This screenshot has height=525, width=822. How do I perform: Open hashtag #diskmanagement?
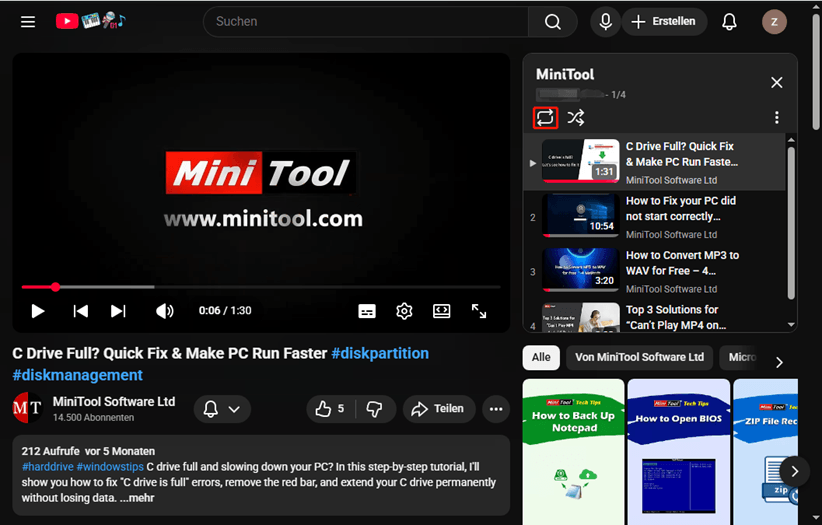[78, 375]
